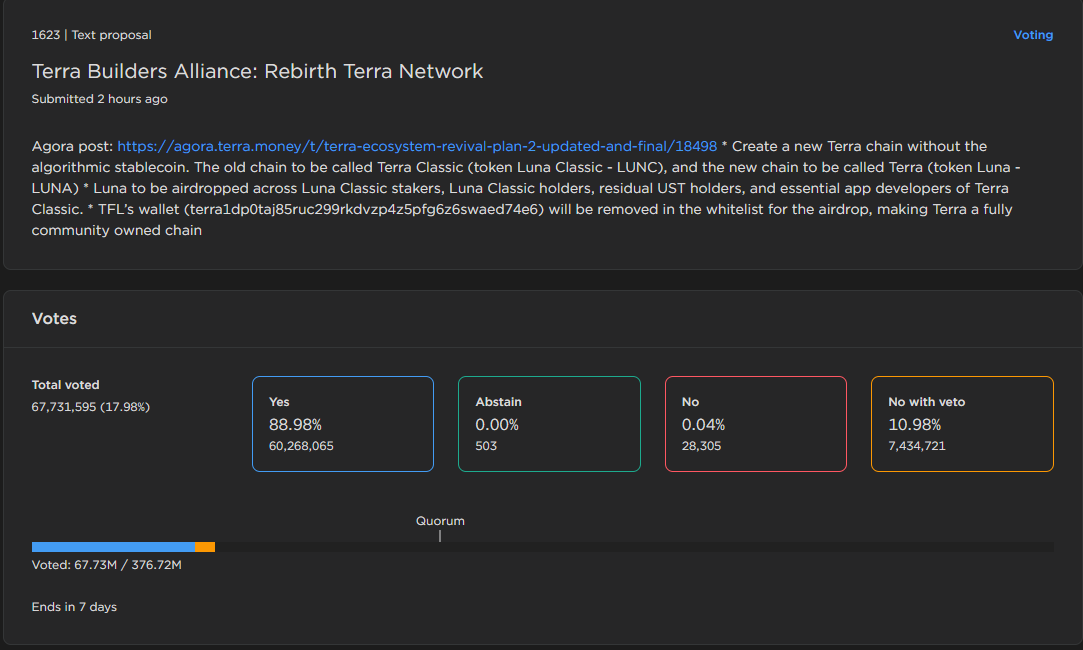
Task: Click the 1623 Text proposal label
Action: pos(91,35)
